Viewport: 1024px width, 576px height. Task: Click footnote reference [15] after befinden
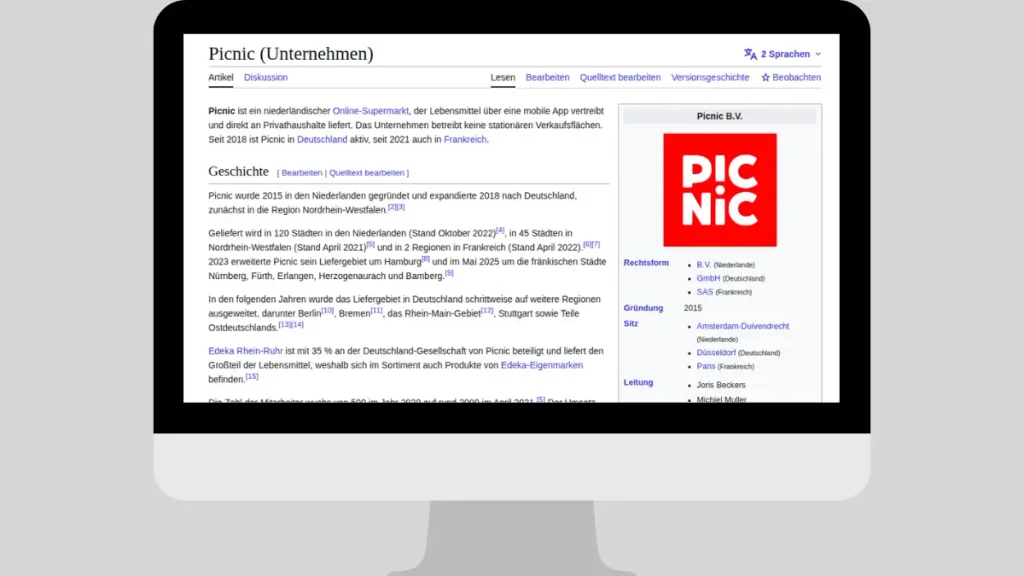tap(251, 376)
